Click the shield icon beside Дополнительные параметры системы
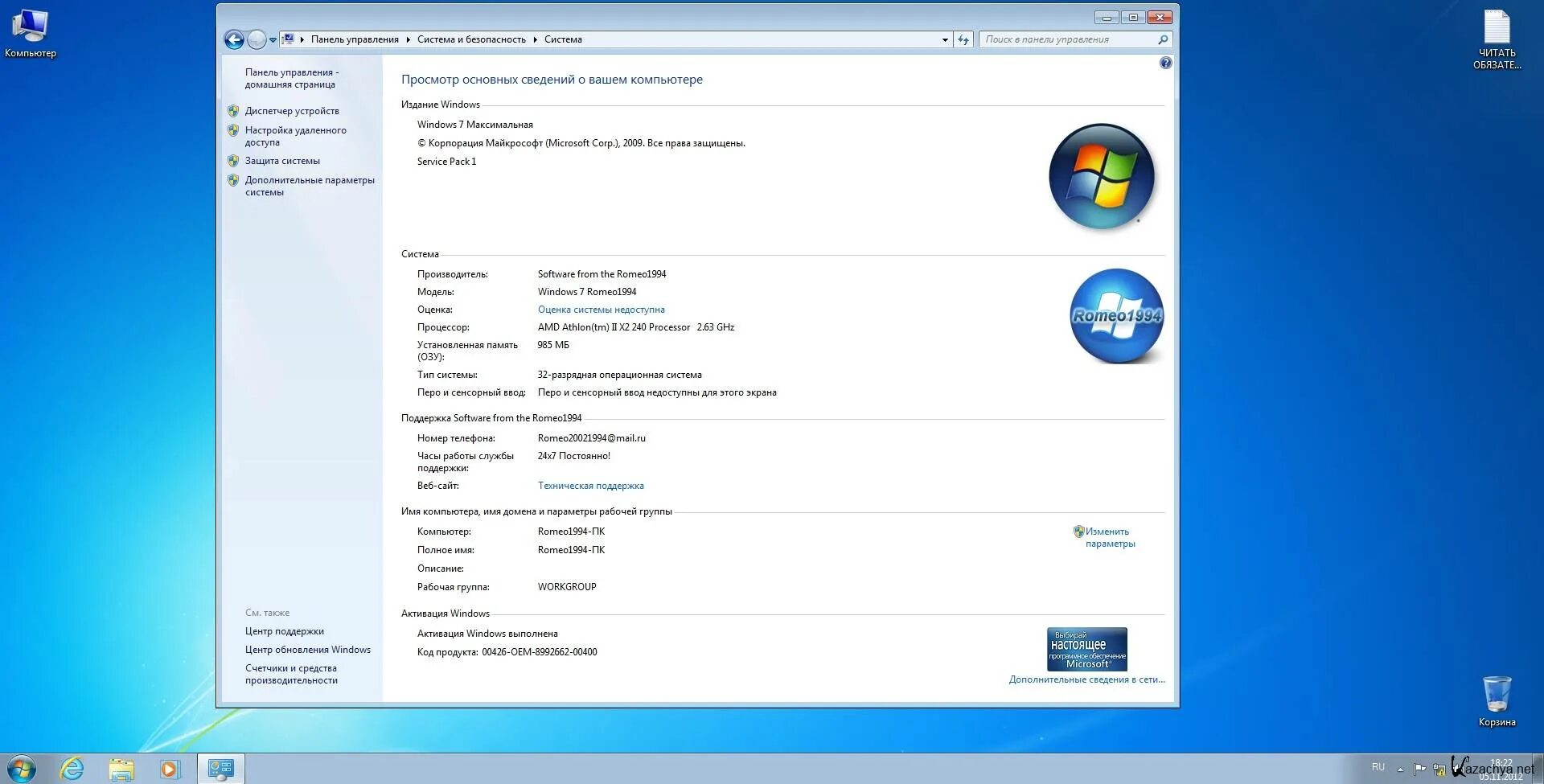 (233, 180)
